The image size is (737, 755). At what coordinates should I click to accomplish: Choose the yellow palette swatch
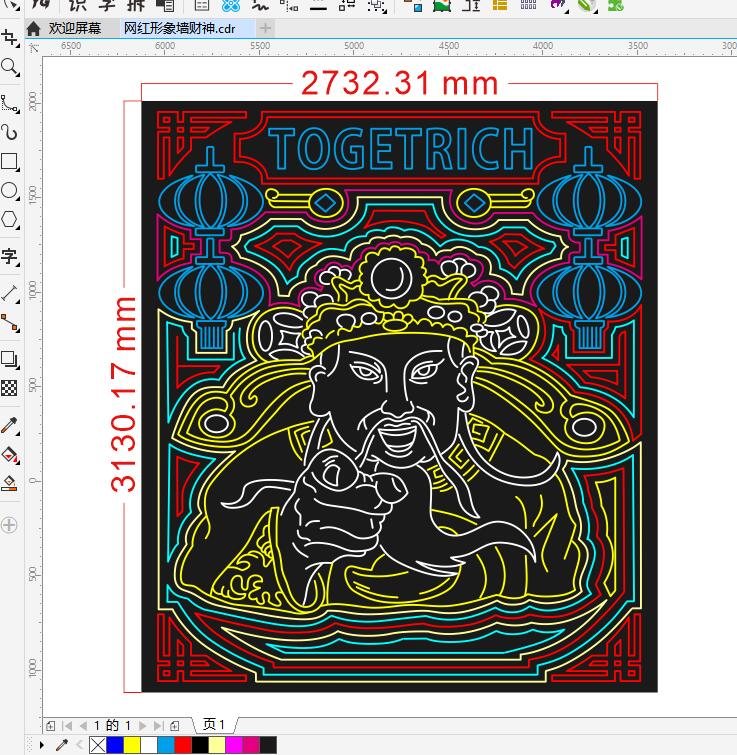(x=132, y=745)
